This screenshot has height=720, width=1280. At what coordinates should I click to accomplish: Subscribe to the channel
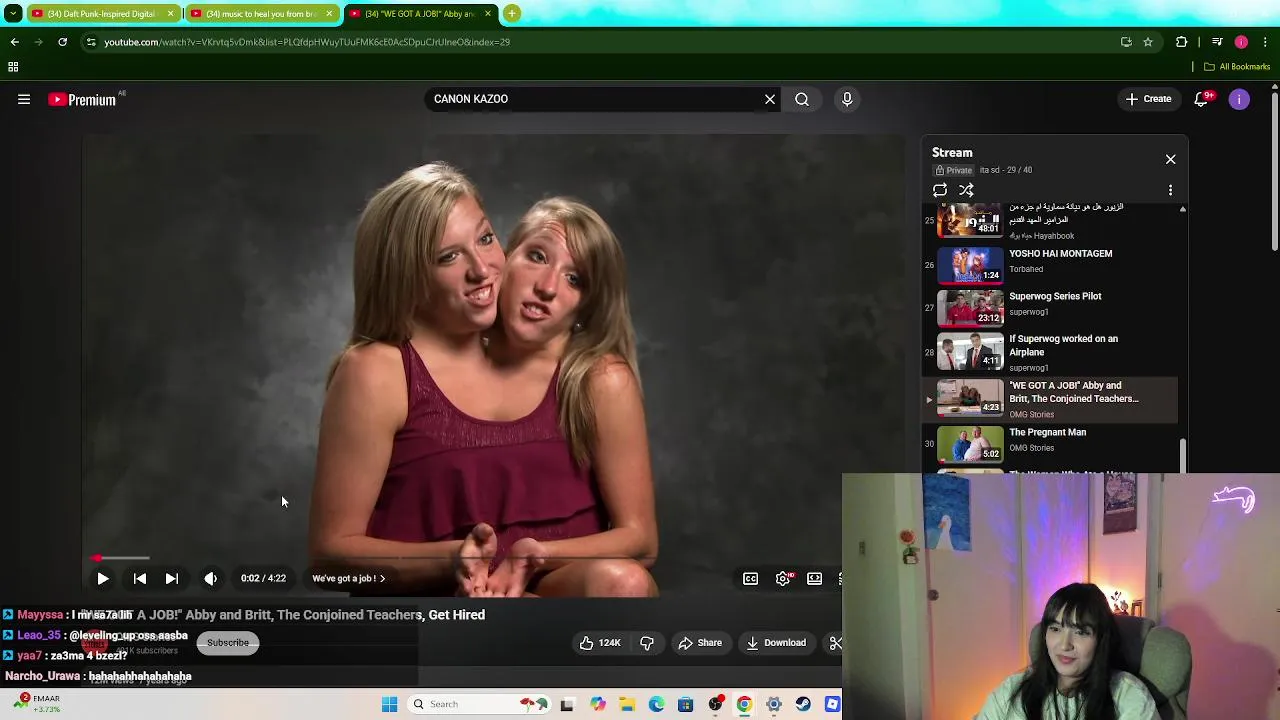tap(228, 643)
